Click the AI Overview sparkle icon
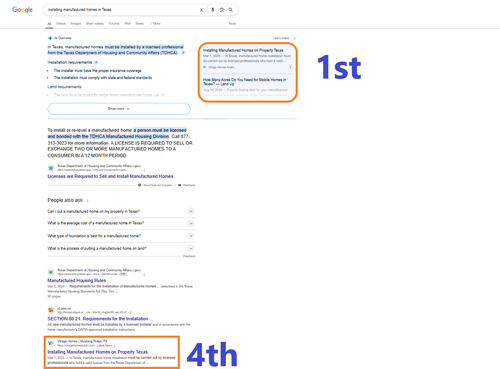The image size is (500, 369). coord(50,38)
